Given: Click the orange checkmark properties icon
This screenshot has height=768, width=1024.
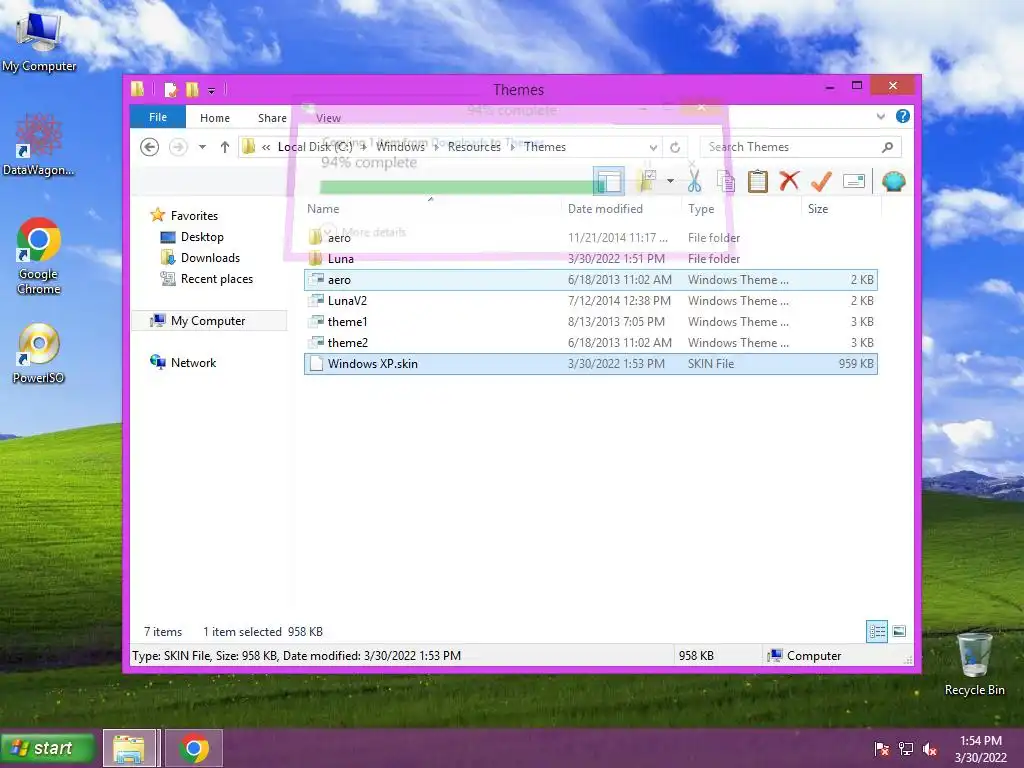Looking at the screenshot, I should tap(821, 180).
